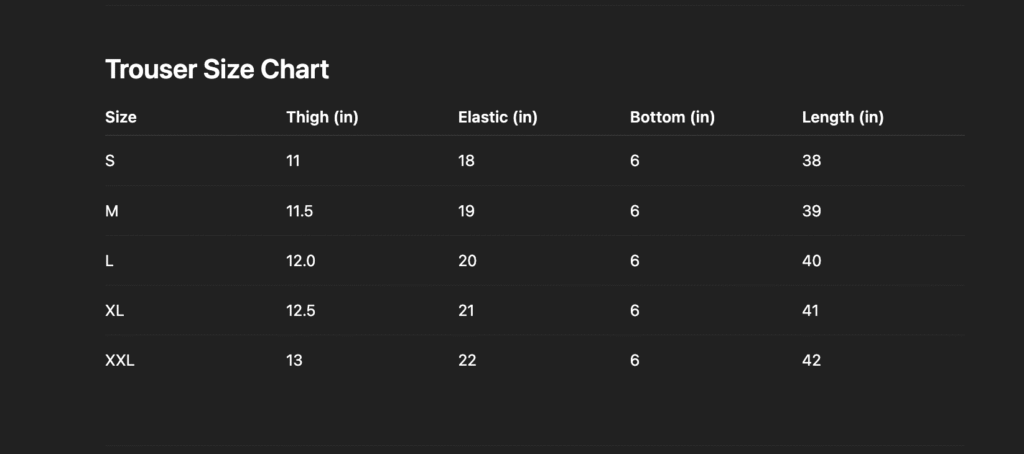Select thigh value 11.5 in M row

pos(300,210)
